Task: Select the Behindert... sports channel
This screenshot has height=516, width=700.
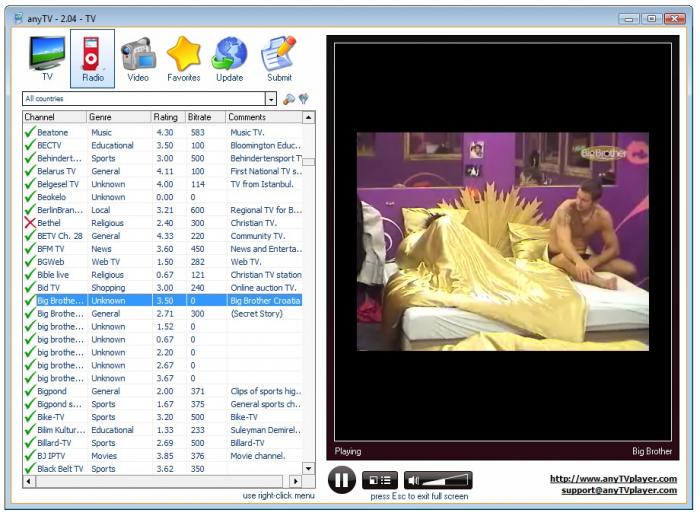Action: [59, 158]
